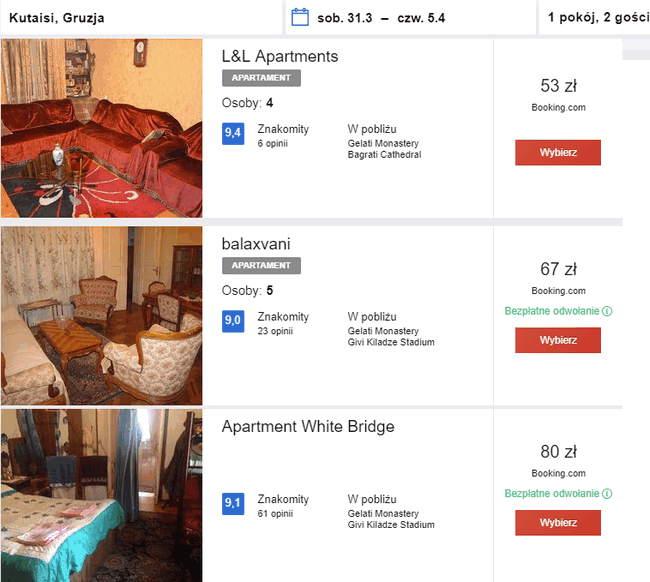This screenshot has width=650, height=582.
Task: Open the 1 pokój, 2 gości selector
Action: 594,17
